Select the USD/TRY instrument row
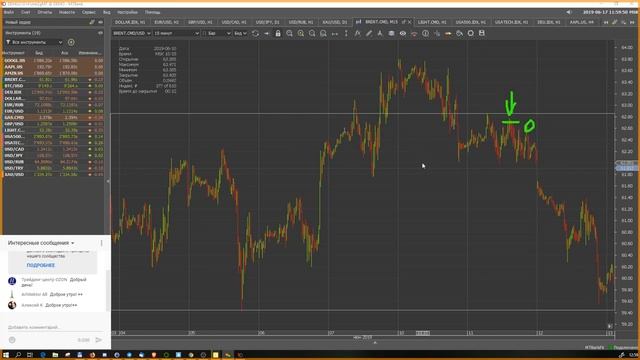The height and width of the screenshot is (360, 640). (53, 168)
